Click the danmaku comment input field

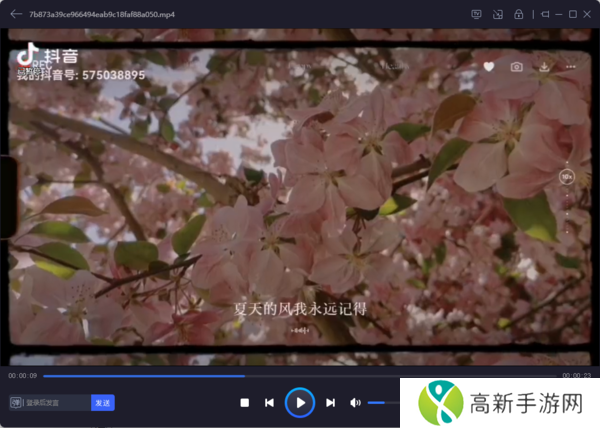(56, 402)
